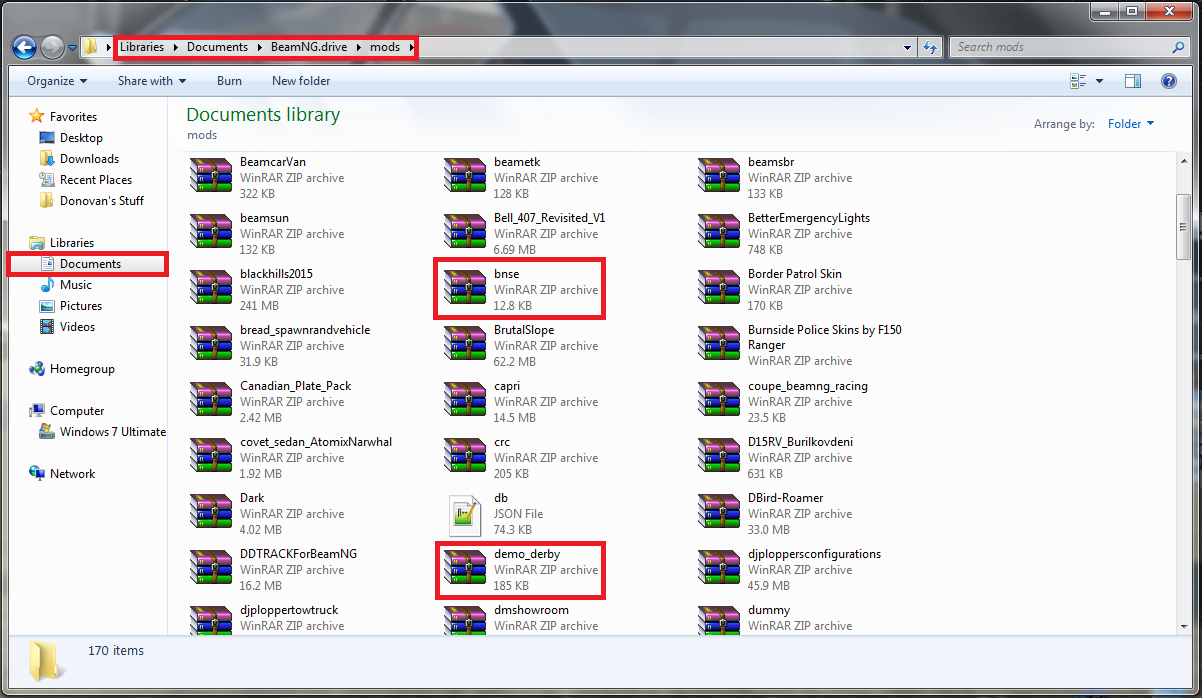Select the Canadian_Plate_Pack archive icon

click(211, 399)
